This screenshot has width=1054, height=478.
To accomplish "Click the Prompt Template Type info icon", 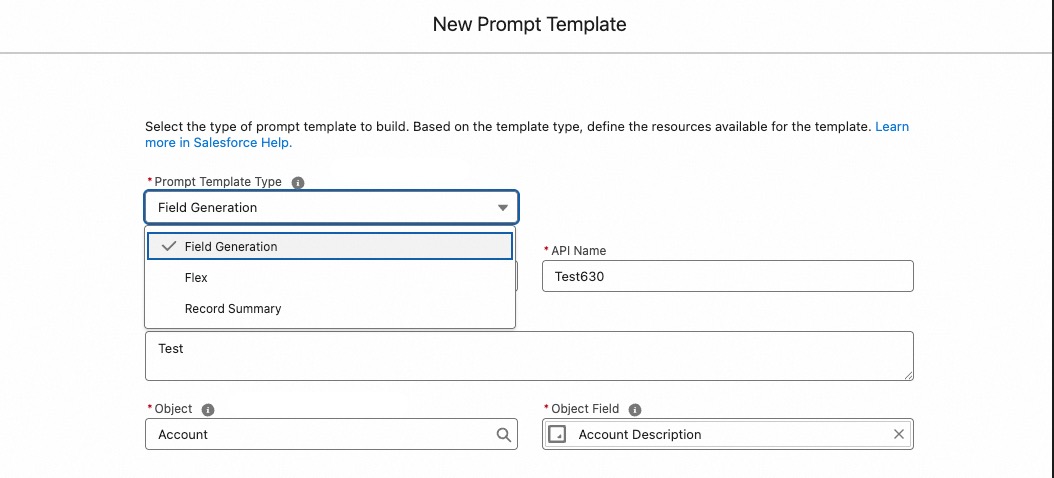I will point(298,183).
